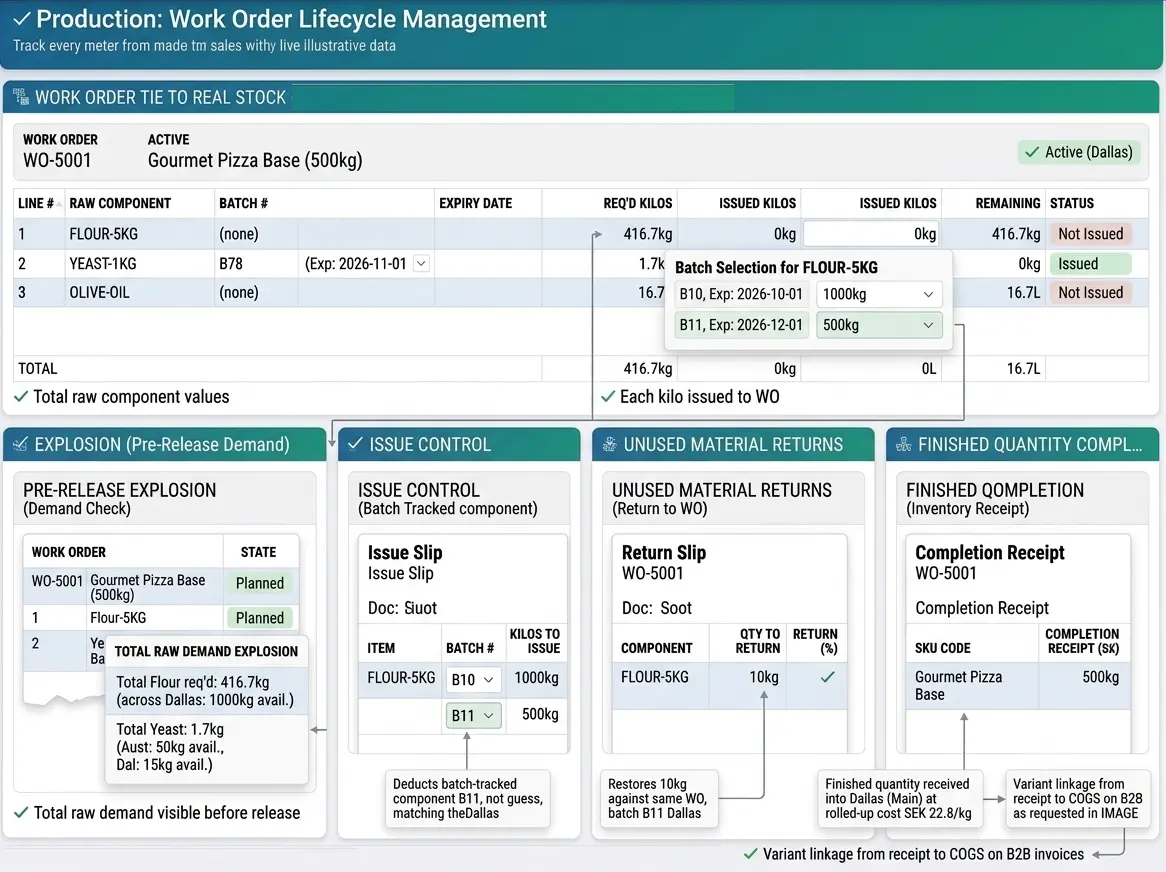Viewport: 1166px width, 872px height.
Task: Click the TOTAL row label
Action: pyautogui.click(x=37, y=369)
